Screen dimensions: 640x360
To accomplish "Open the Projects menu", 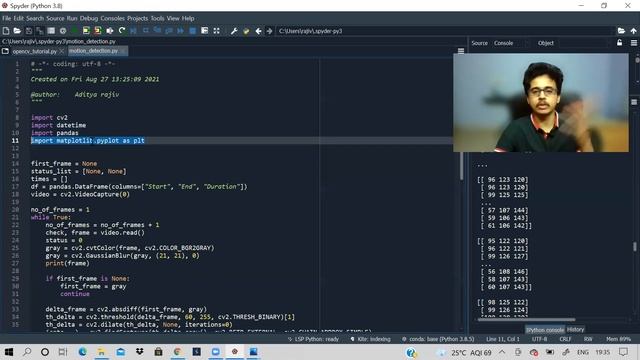I will pyautogui.click(x=138, y=18).
